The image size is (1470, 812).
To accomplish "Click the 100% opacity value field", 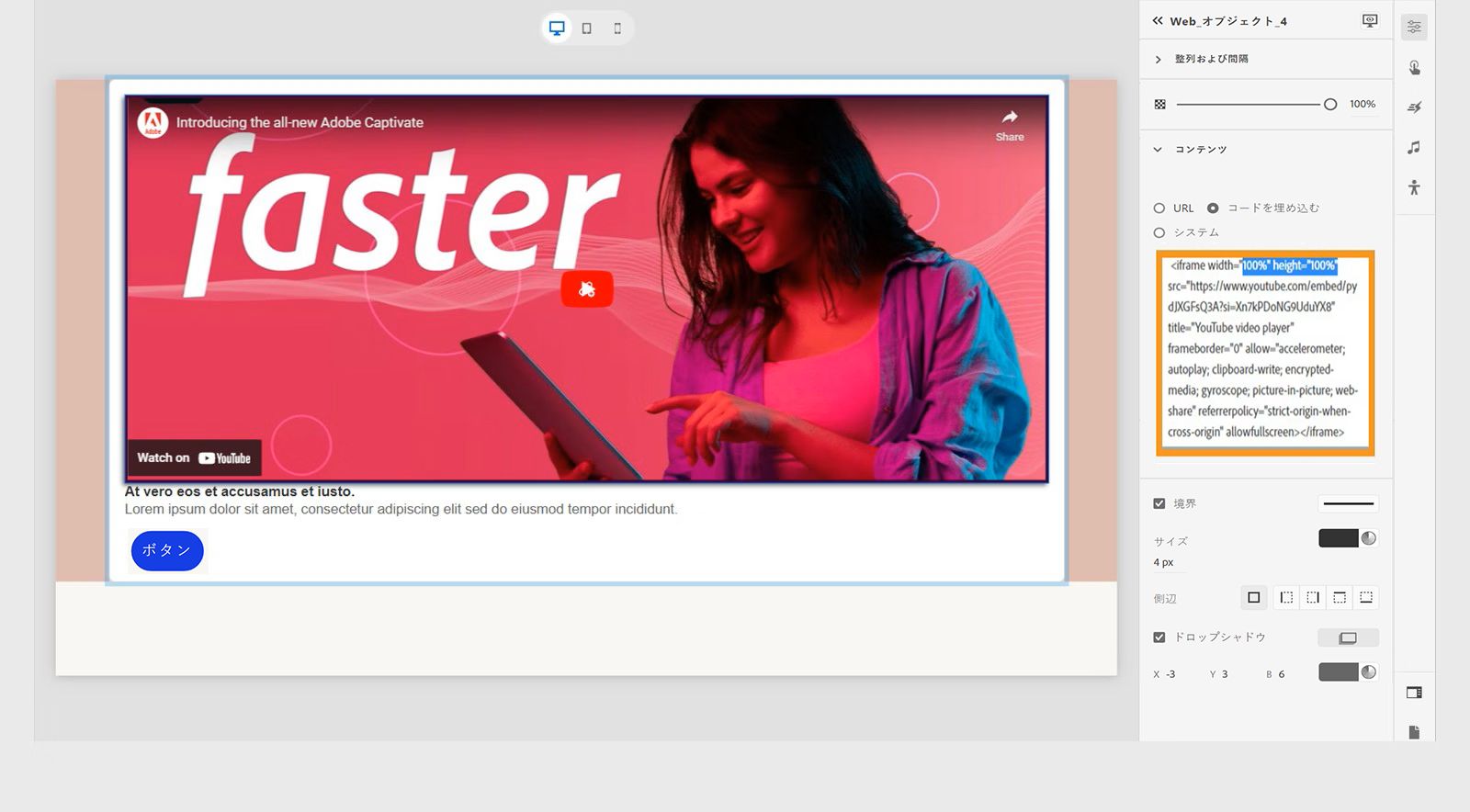I will pyautogui.click(x=1363, y=105).
